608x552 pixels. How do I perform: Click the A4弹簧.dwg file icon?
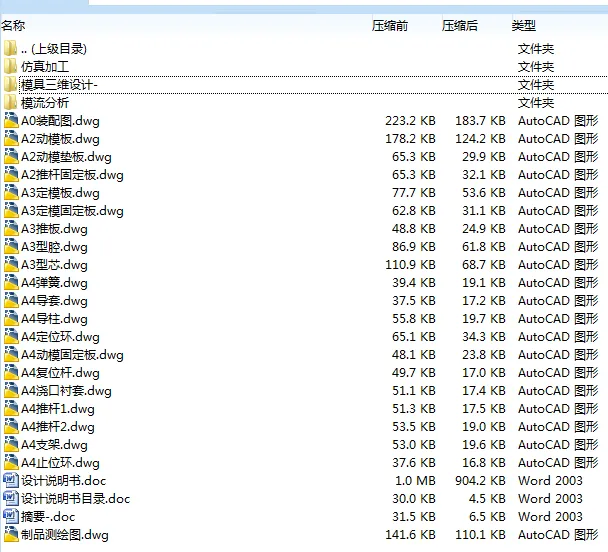pyautogui.click(x=11, y=283)
